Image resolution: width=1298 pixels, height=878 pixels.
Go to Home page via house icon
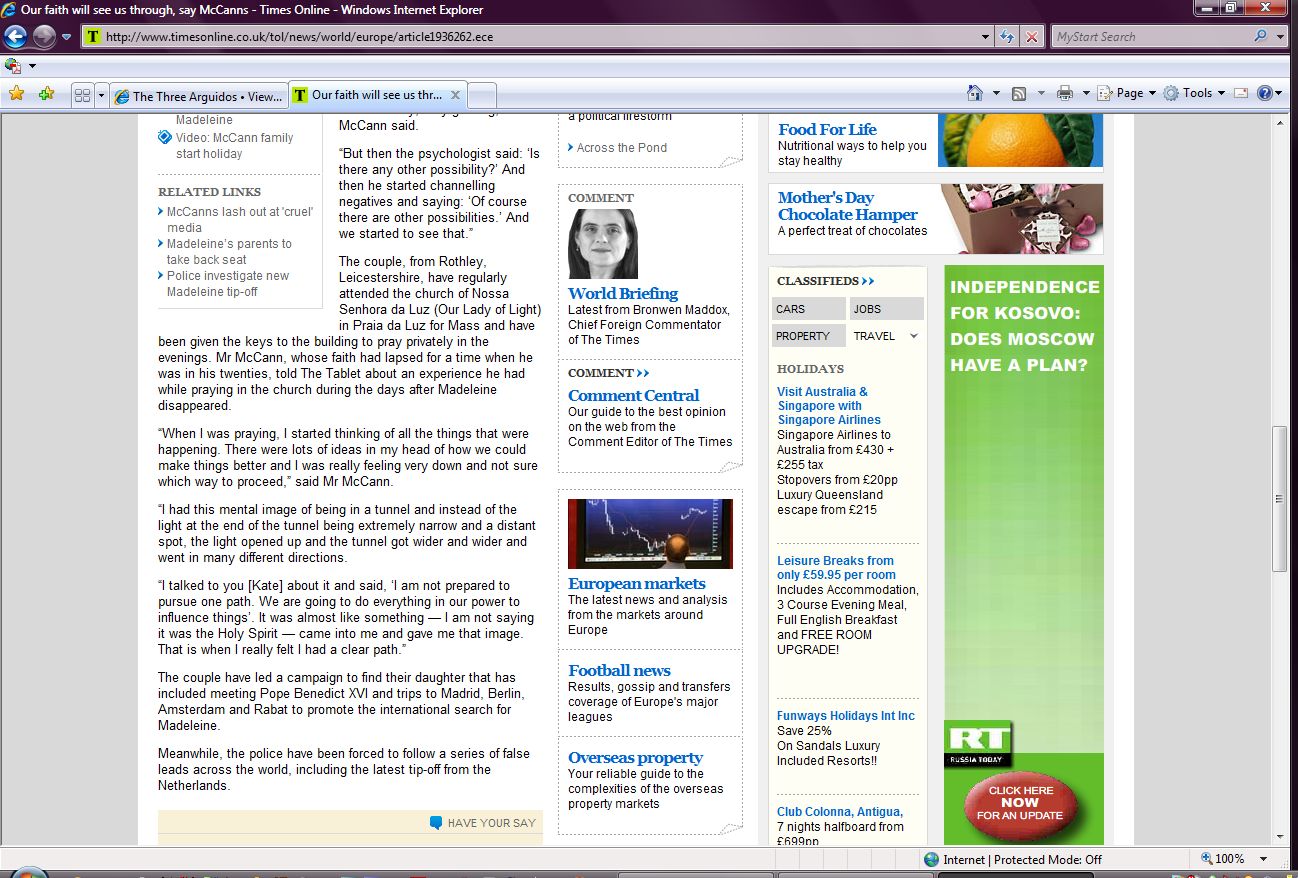point(975,93)
